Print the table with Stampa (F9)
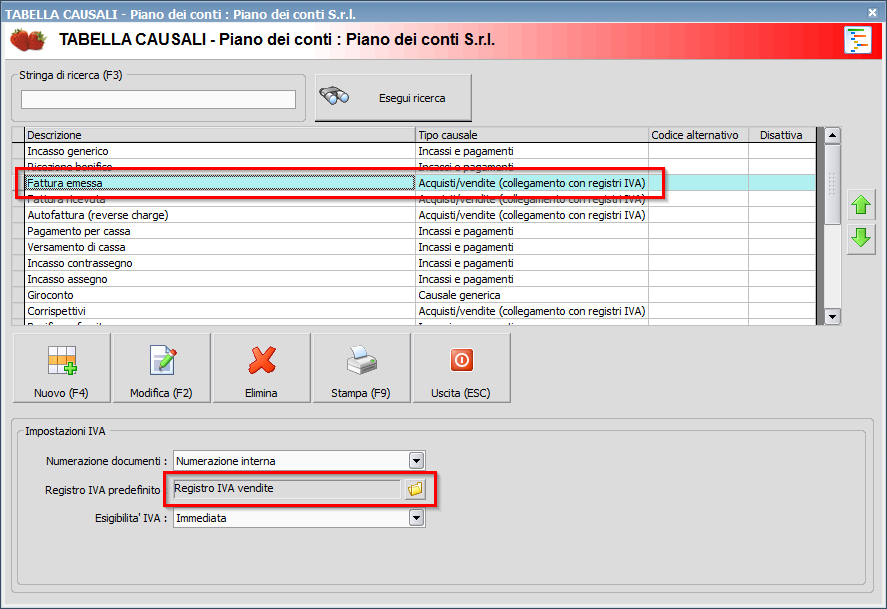The height and width of the screenshot is (609, 887). coord(361,368)
